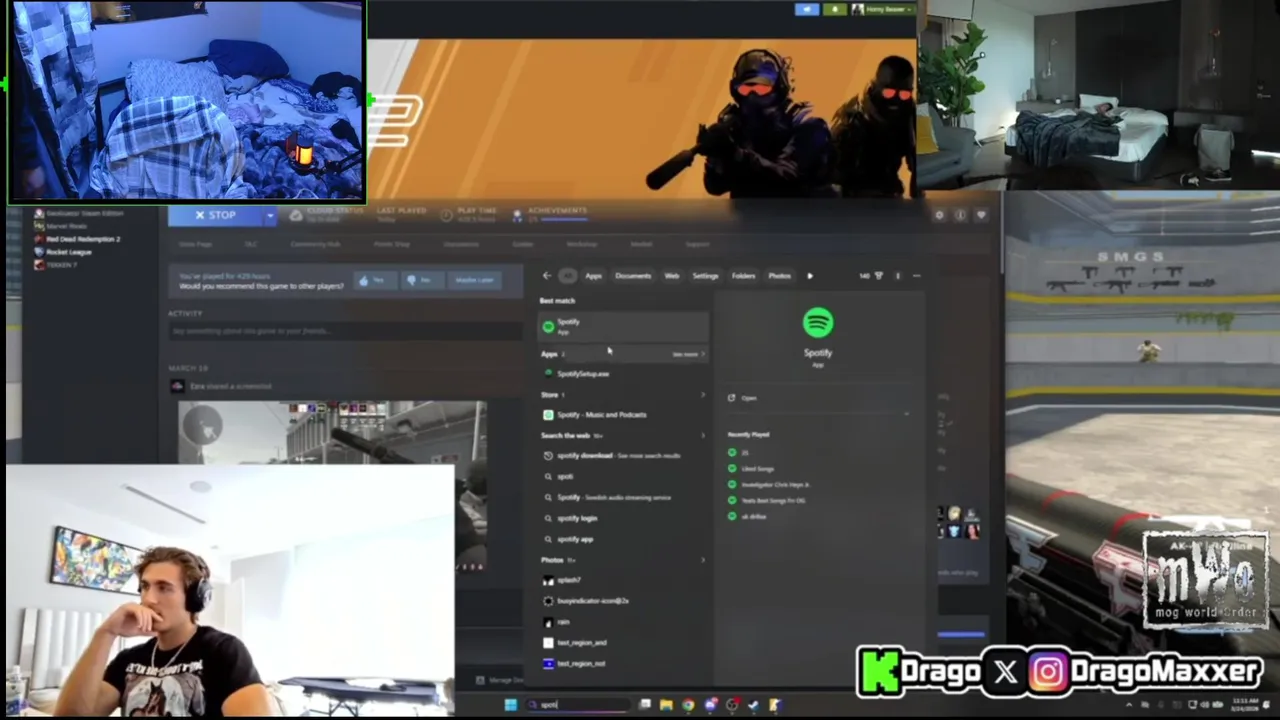Click the Open action for Spotify
The width and height of the screenshot is (1280, 720).
(x=743, y=398)
